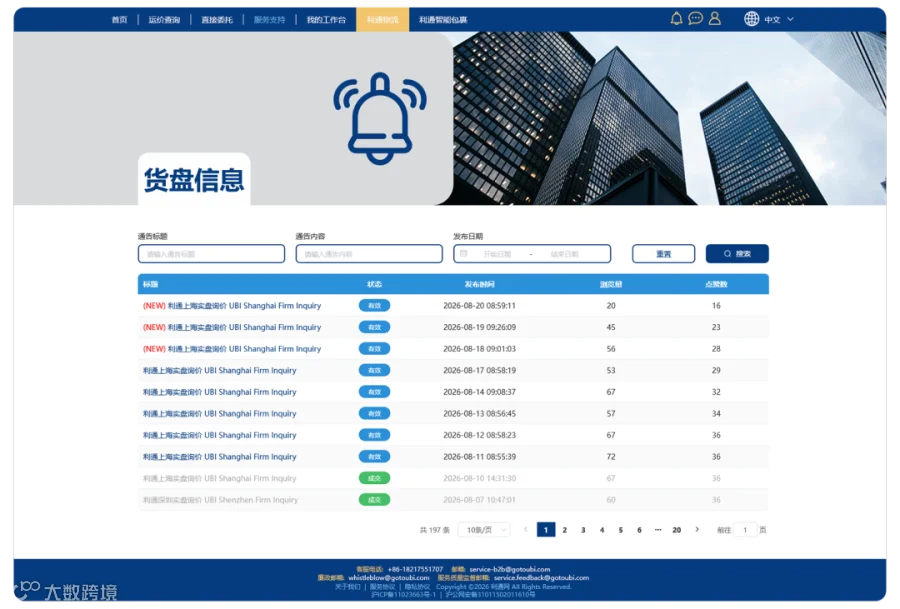Click timestamp 2026-08-14 09:08:37
Viewport: 900px width, 609px height.
[x=479, y=392]
